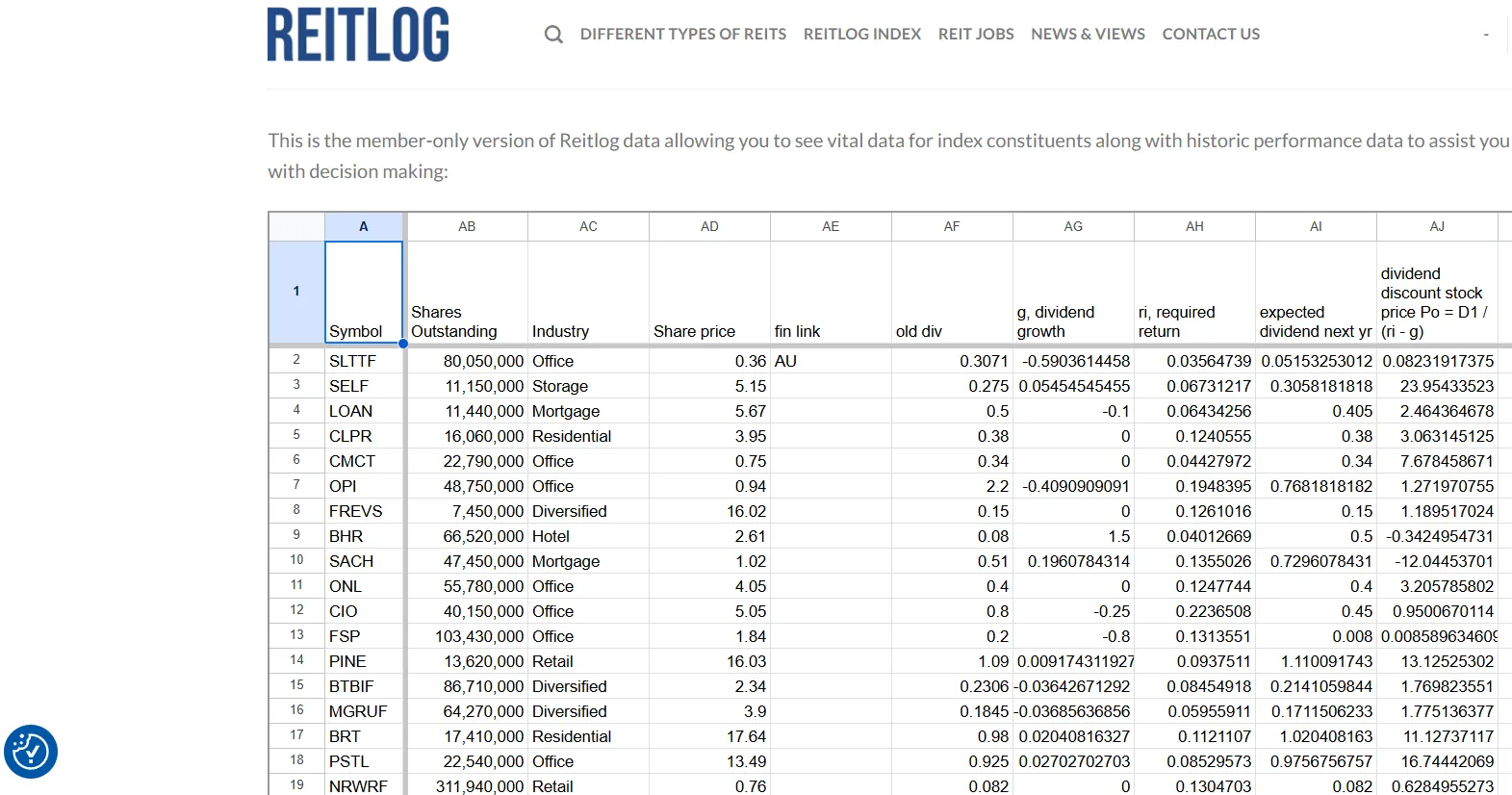
Task: Click the ri, required return header
Action: coord(1194,292)
